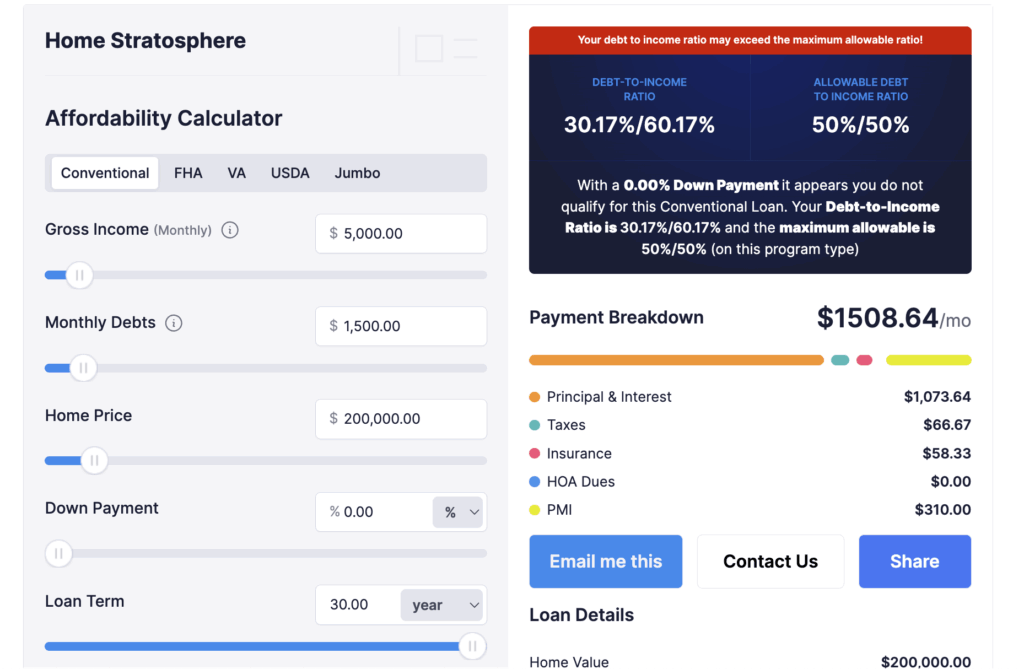1024x669 pixels.
Task: Click the Share button
Action: pyautogui.click(x=914, y=561)
